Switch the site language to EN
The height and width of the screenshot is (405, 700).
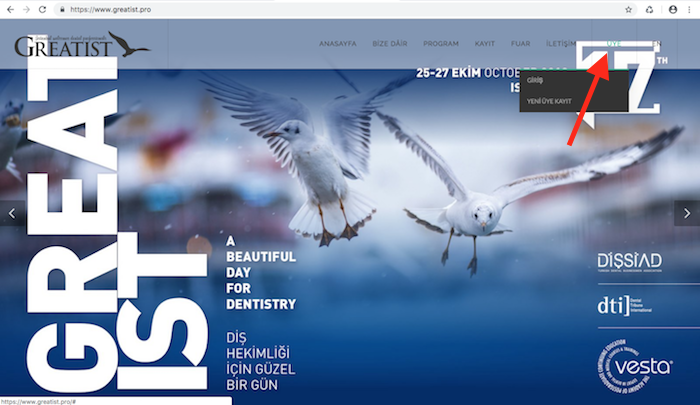click(x=657, y=44)
